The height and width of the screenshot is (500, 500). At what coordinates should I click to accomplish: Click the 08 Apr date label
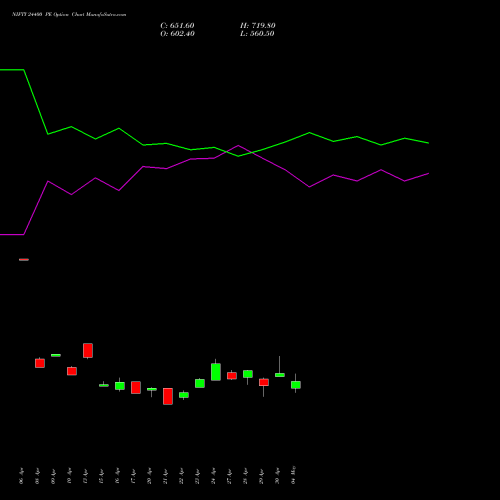[37, 476]
